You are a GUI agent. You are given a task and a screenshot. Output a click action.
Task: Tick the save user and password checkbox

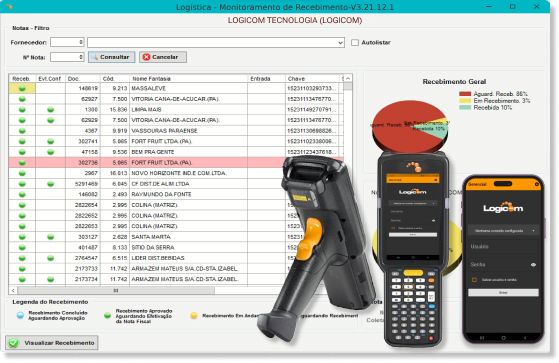tap(475, 280)
